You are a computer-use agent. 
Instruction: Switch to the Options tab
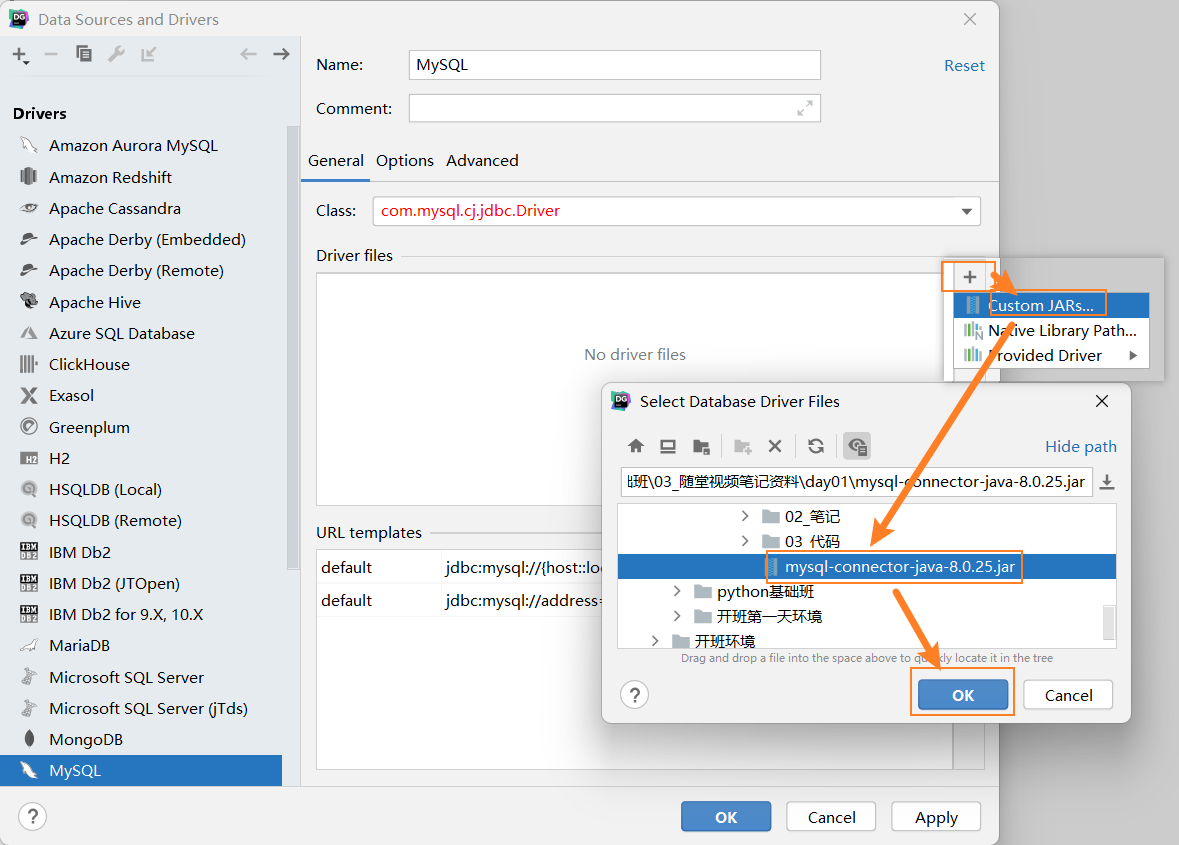click(x=405, y=161)
